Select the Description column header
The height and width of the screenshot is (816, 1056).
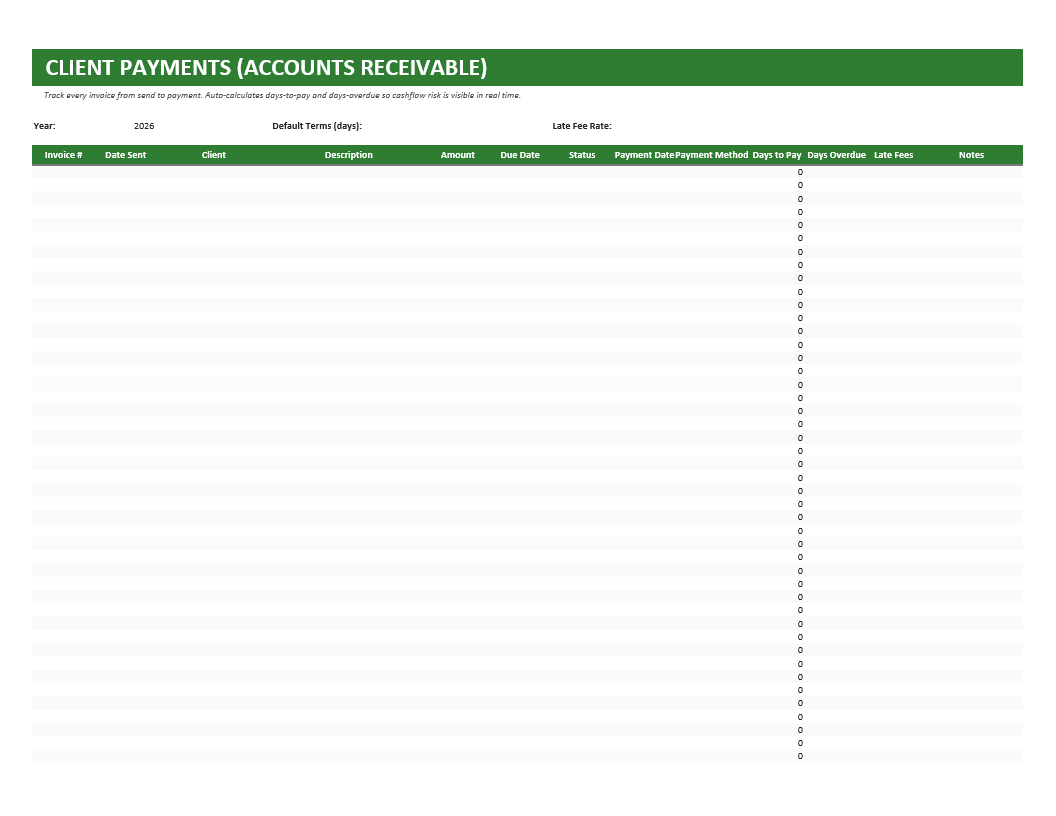tap(348, 155)
